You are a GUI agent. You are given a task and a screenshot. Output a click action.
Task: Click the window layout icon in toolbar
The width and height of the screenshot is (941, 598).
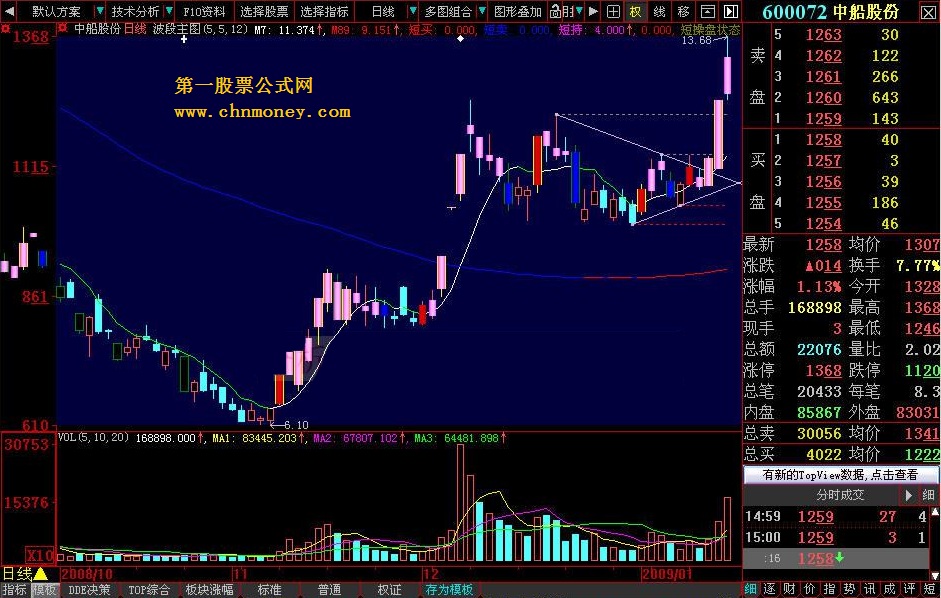point(708,11)
